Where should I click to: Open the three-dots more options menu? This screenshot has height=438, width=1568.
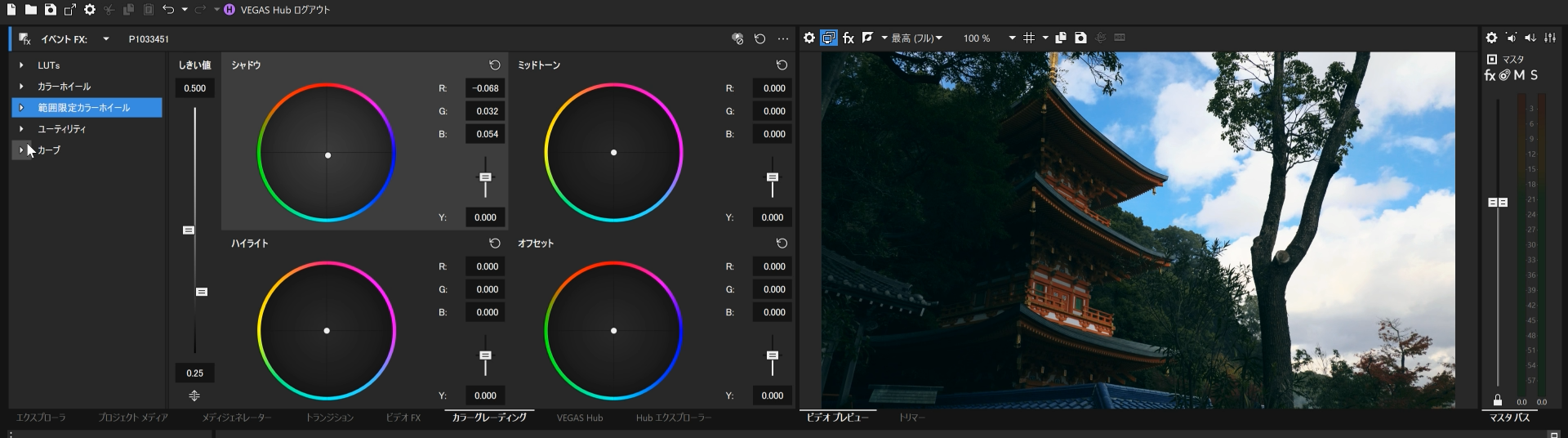click(783, 38)
